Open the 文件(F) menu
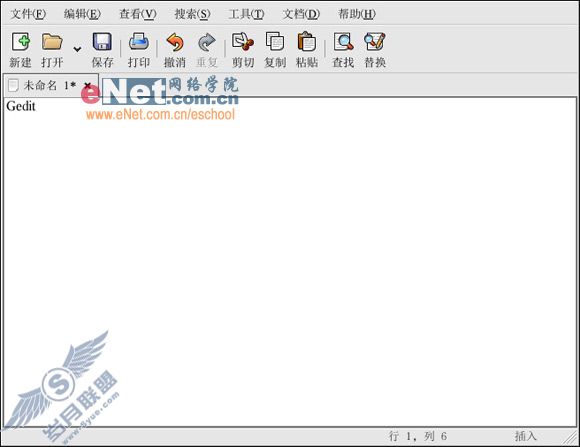This screenshot has height=447, width=580. pos(28,14)
